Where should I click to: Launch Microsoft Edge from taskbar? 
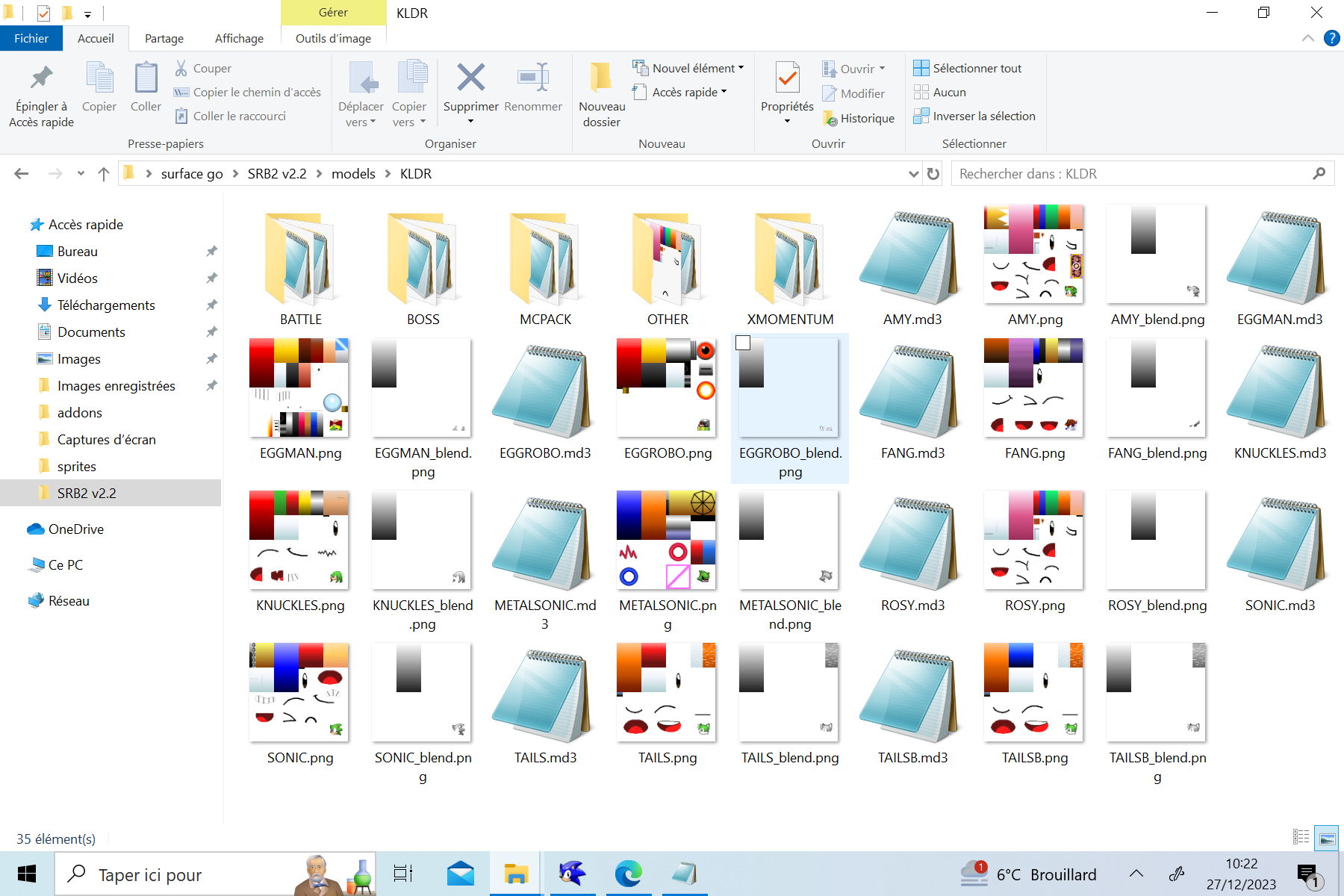pos(628,874)
